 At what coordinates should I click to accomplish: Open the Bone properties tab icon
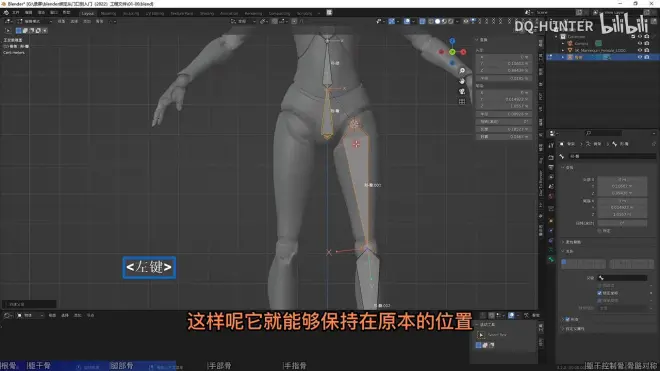(551, 260)
